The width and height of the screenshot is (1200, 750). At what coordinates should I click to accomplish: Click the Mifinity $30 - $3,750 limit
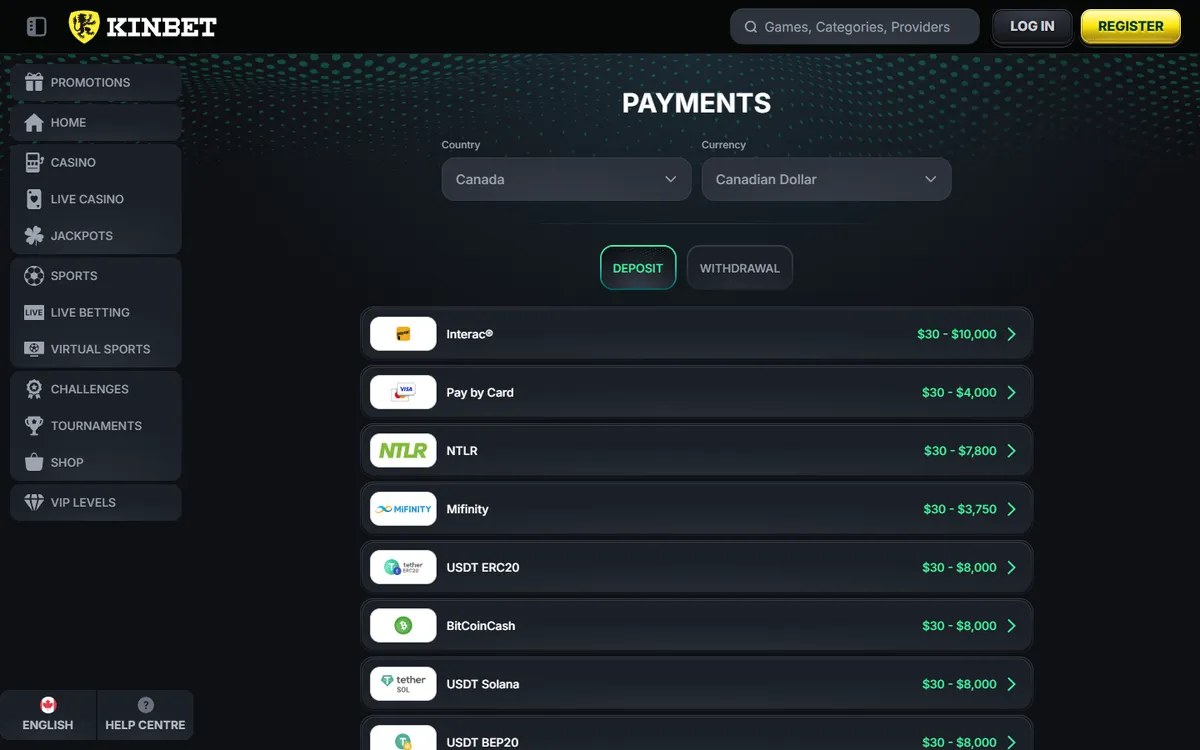[x=960, y=509]
